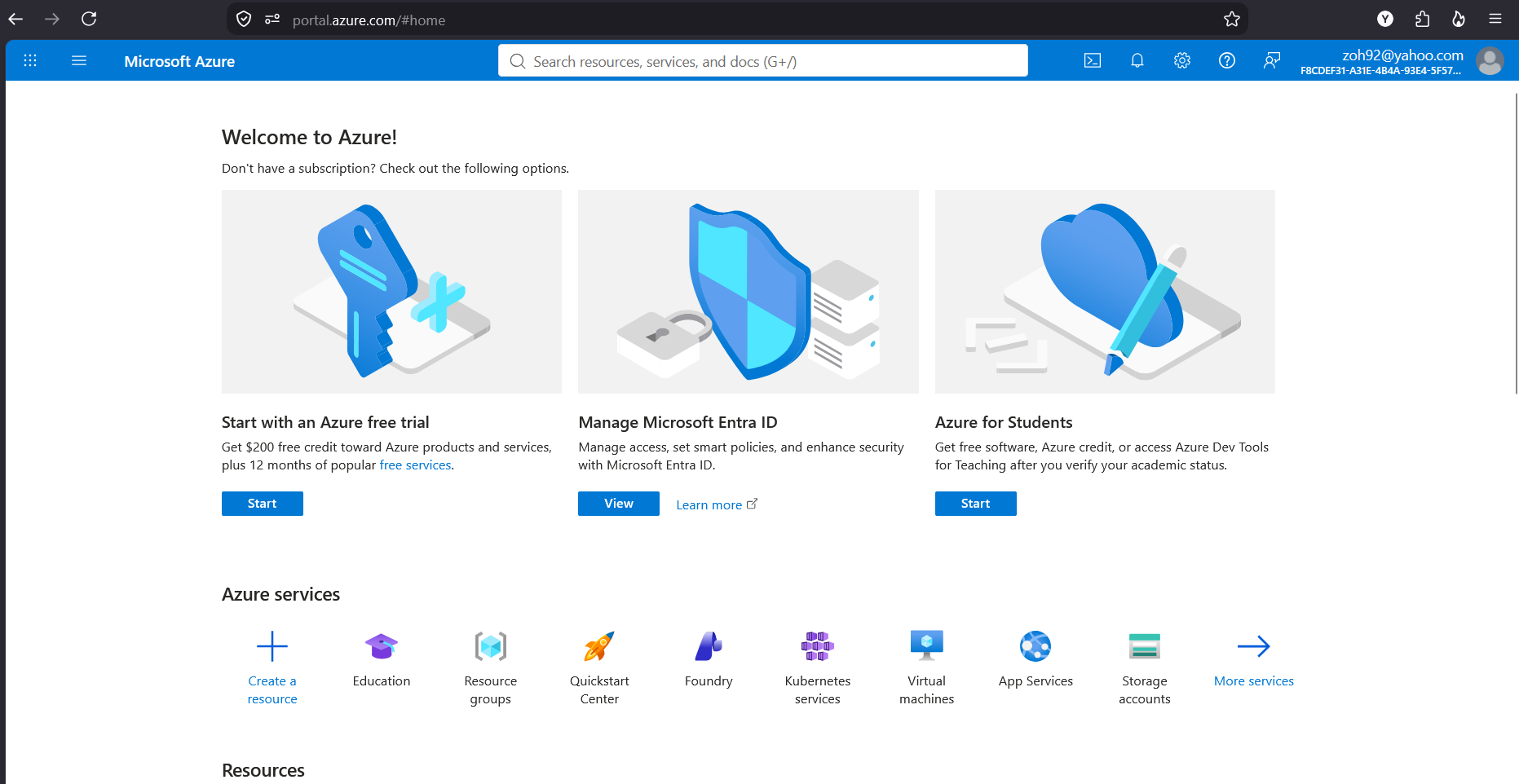Open the Quickstart Center rocket icon
The height and width of the screenshot is (784, 1519).
[x=599, y=646]
